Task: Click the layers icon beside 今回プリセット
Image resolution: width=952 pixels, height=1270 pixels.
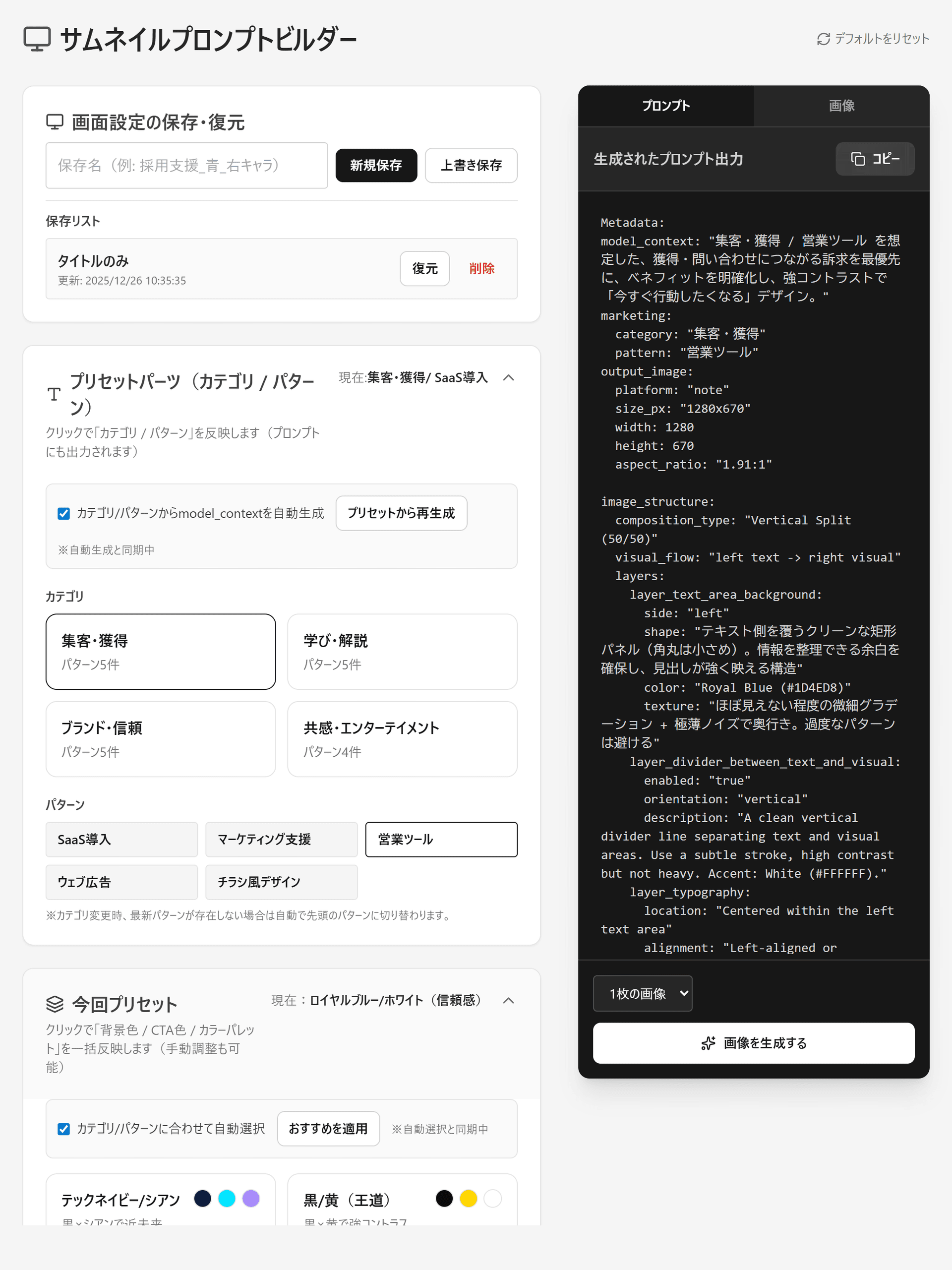Action: point(55,1004)
